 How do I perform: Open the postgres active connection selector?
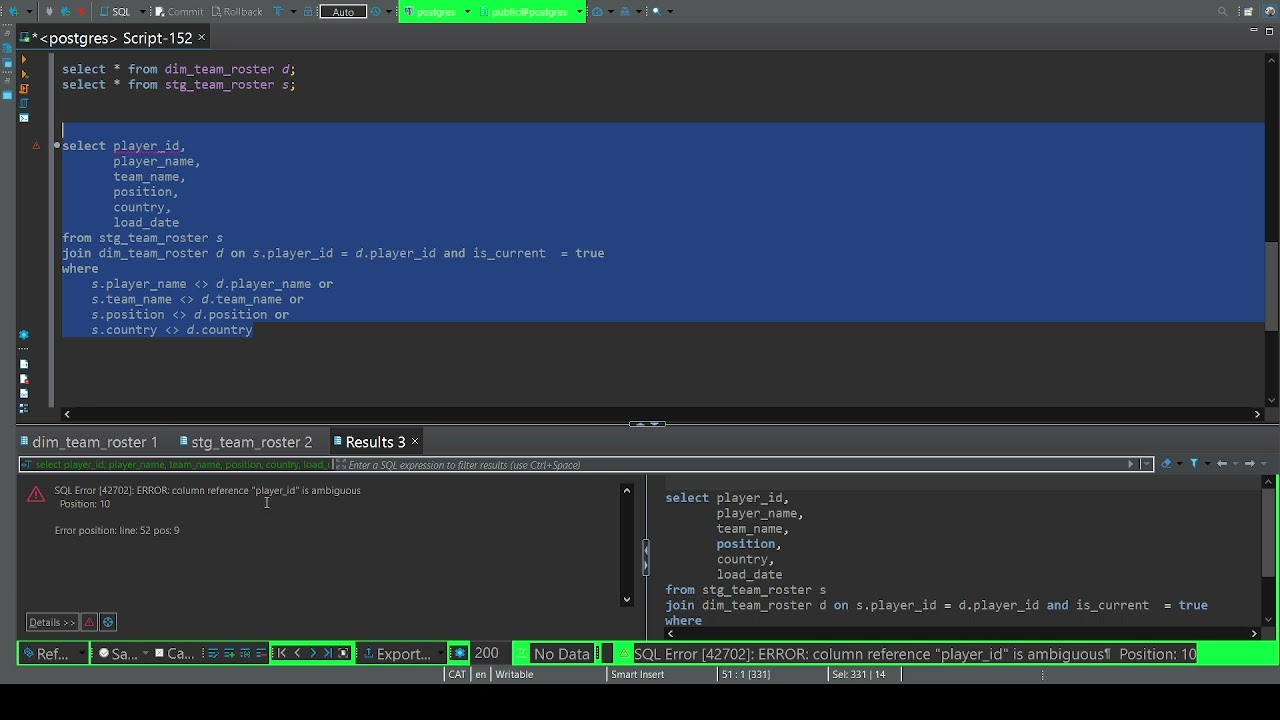pos(436,11)
